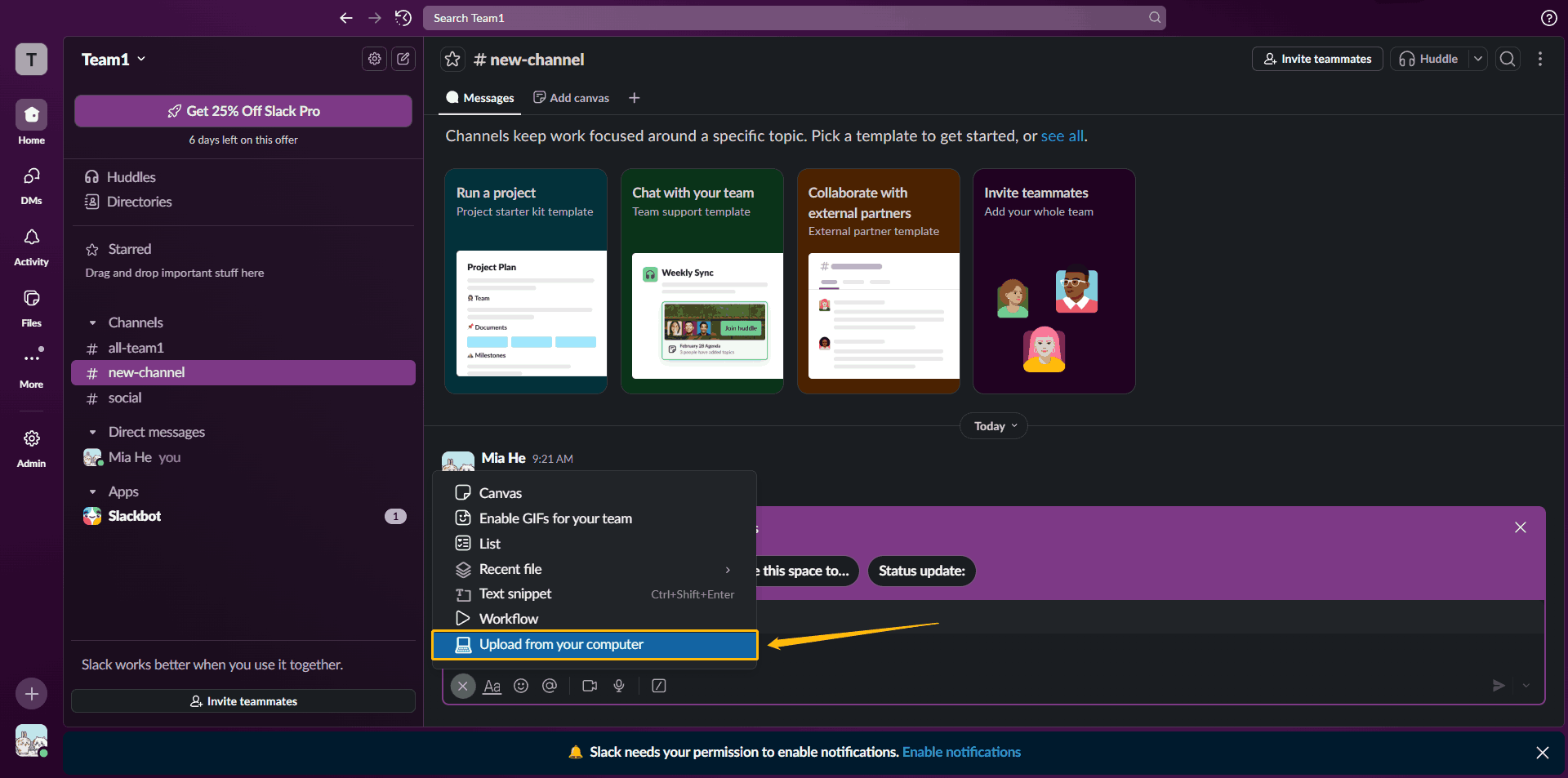Open the mention someone icon

point(550,686)
